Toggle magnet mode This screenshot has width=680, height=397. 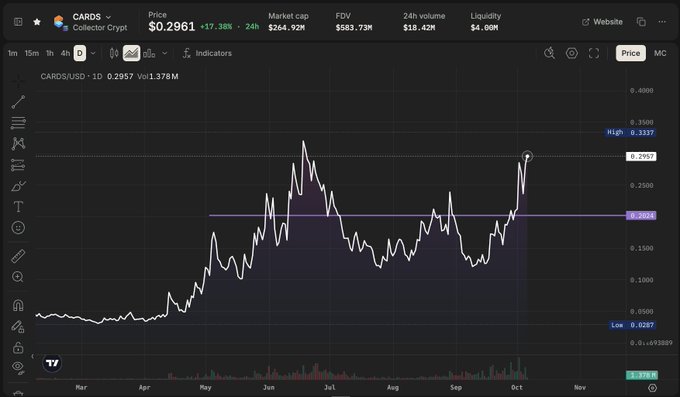(18, 305)
